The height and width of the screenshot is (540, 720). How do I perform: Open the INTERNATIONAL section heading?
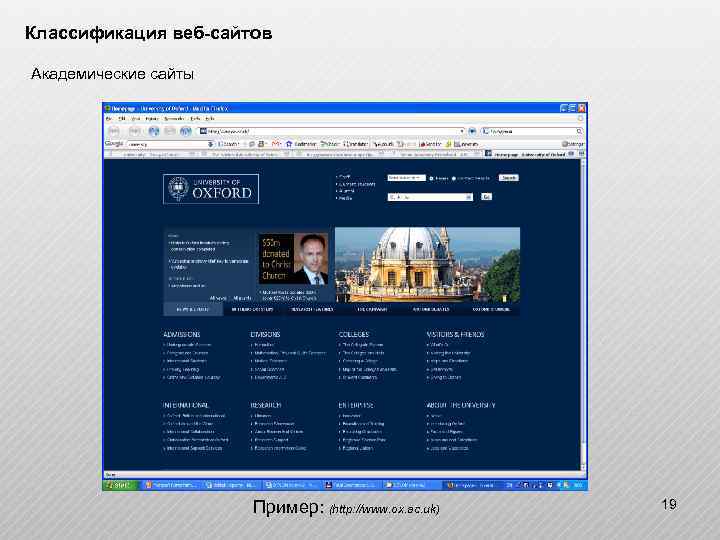186,405
